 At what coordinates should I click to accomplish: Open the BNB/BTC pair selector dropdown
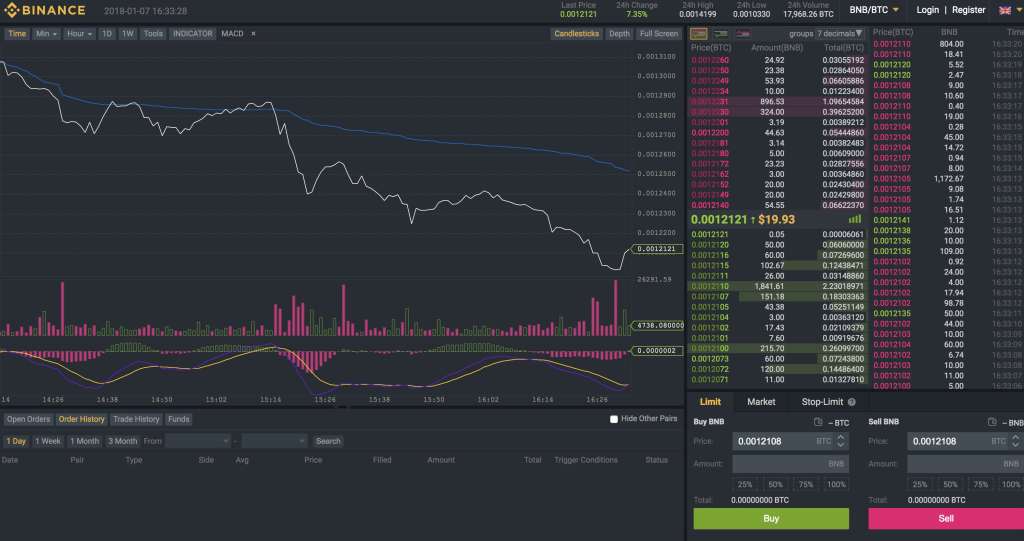(x=874, y=10)
